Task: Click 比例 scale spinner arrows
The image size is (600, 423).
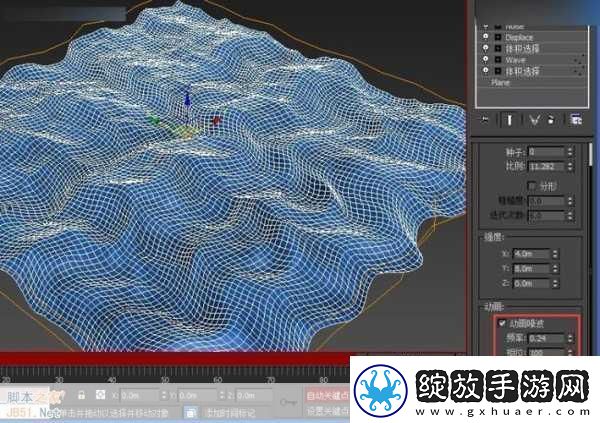Action: click(570, 167)
